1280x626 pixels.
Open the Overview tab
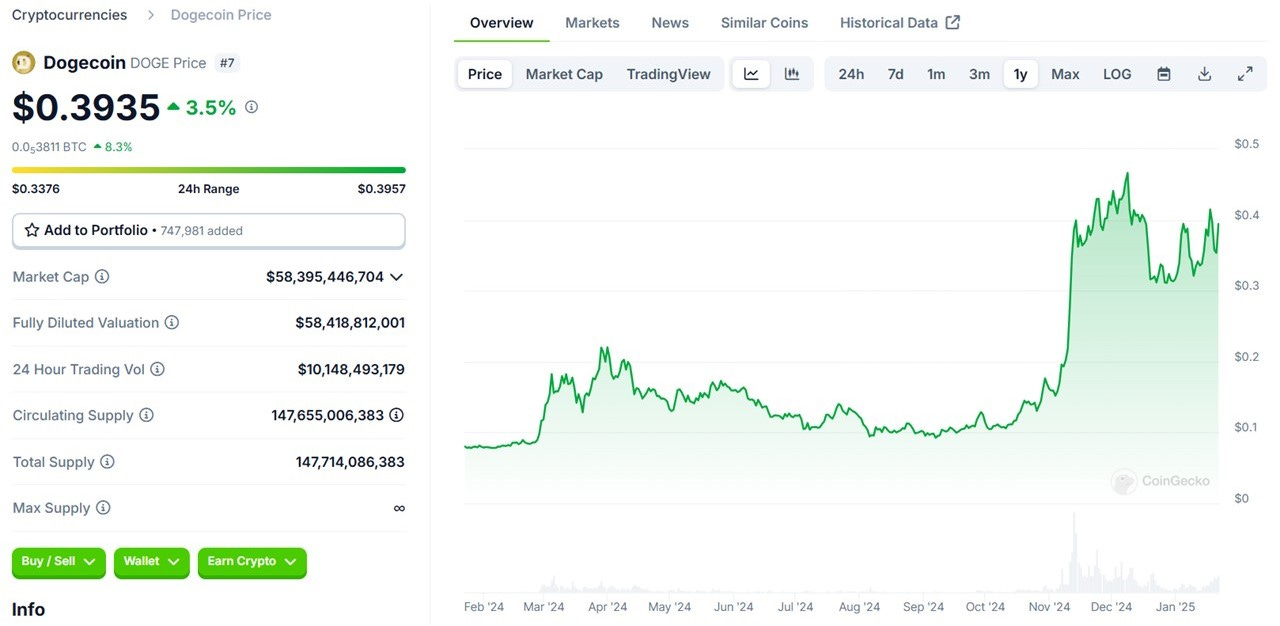pos(501,22)
